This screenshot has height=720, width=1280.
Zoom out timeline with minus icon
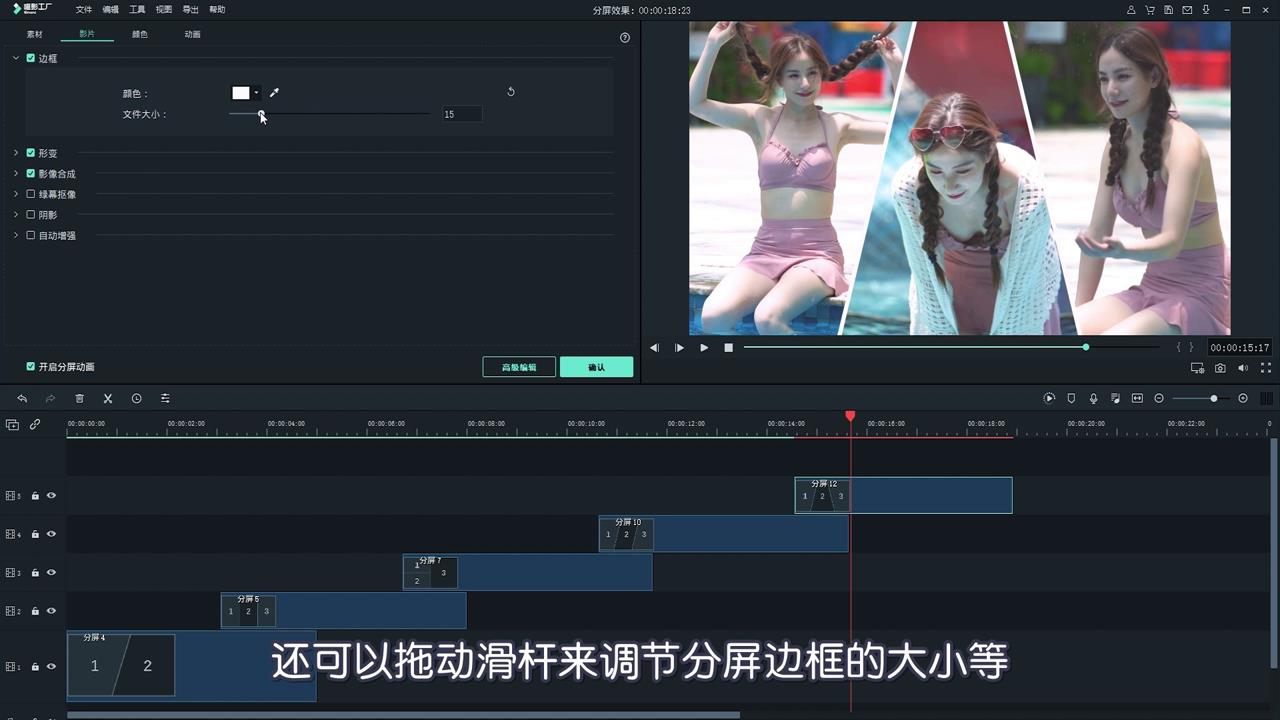(1159, 398)
